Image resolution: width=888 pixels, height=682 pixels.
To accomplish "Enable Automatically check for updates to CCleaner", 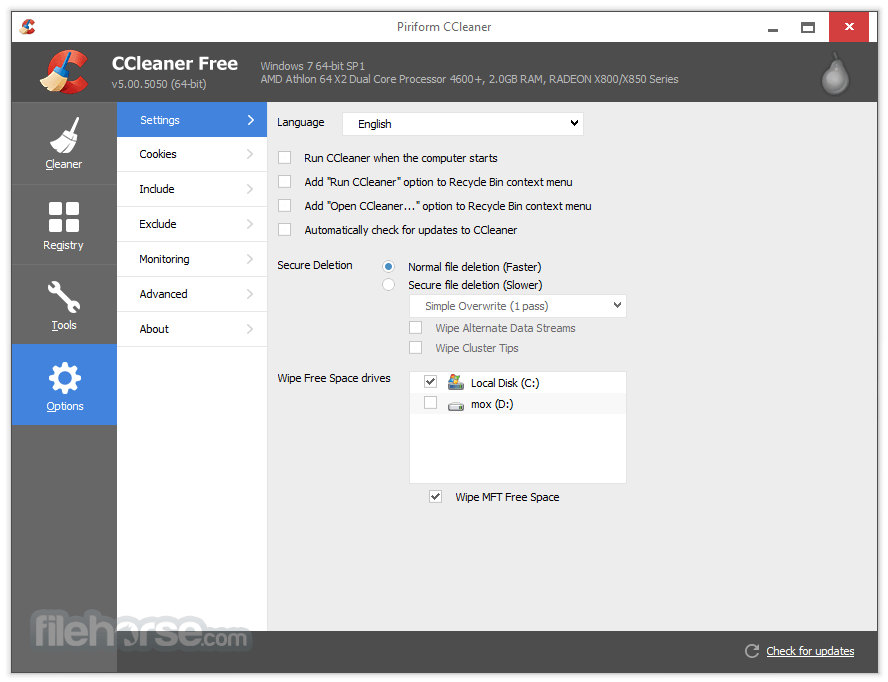I will tap(284, 229).
